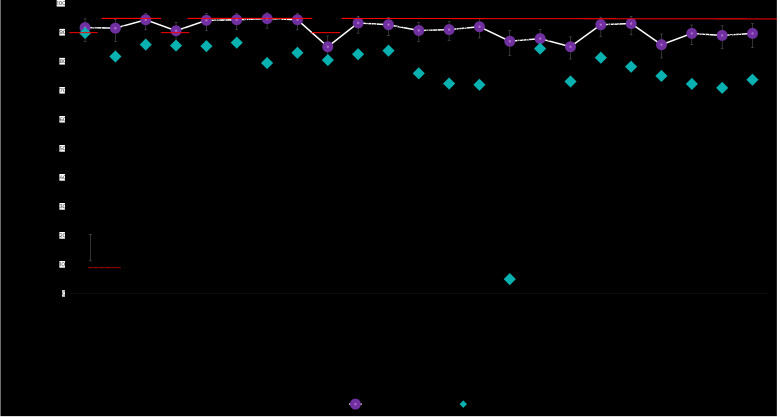Click the 50 label on the y-axis

(x=61, y=149)
